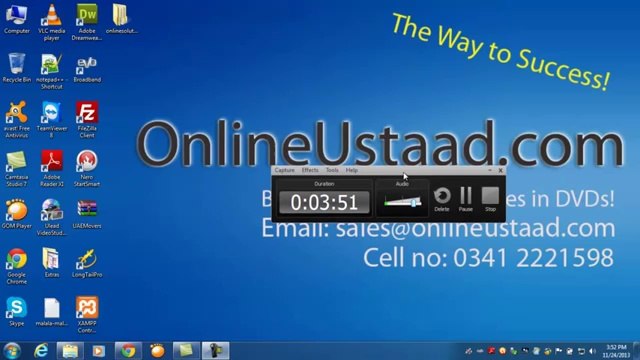
Task: Open the Capture menu in the recorder
Action: pos(284,170)
